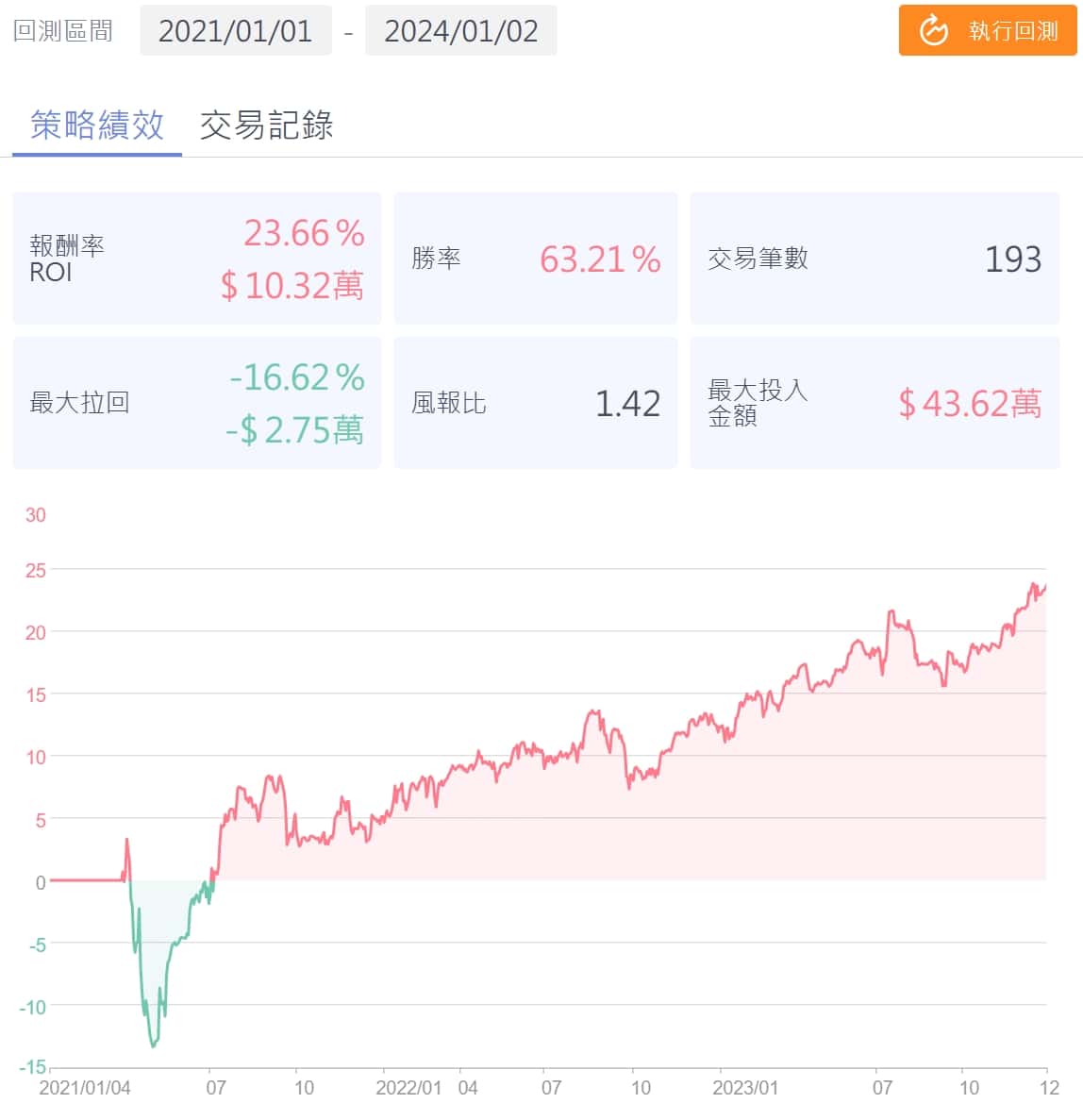Click the 2022/01 x-axis marker
1083x1120 pixels.
tap(408, 1088)
